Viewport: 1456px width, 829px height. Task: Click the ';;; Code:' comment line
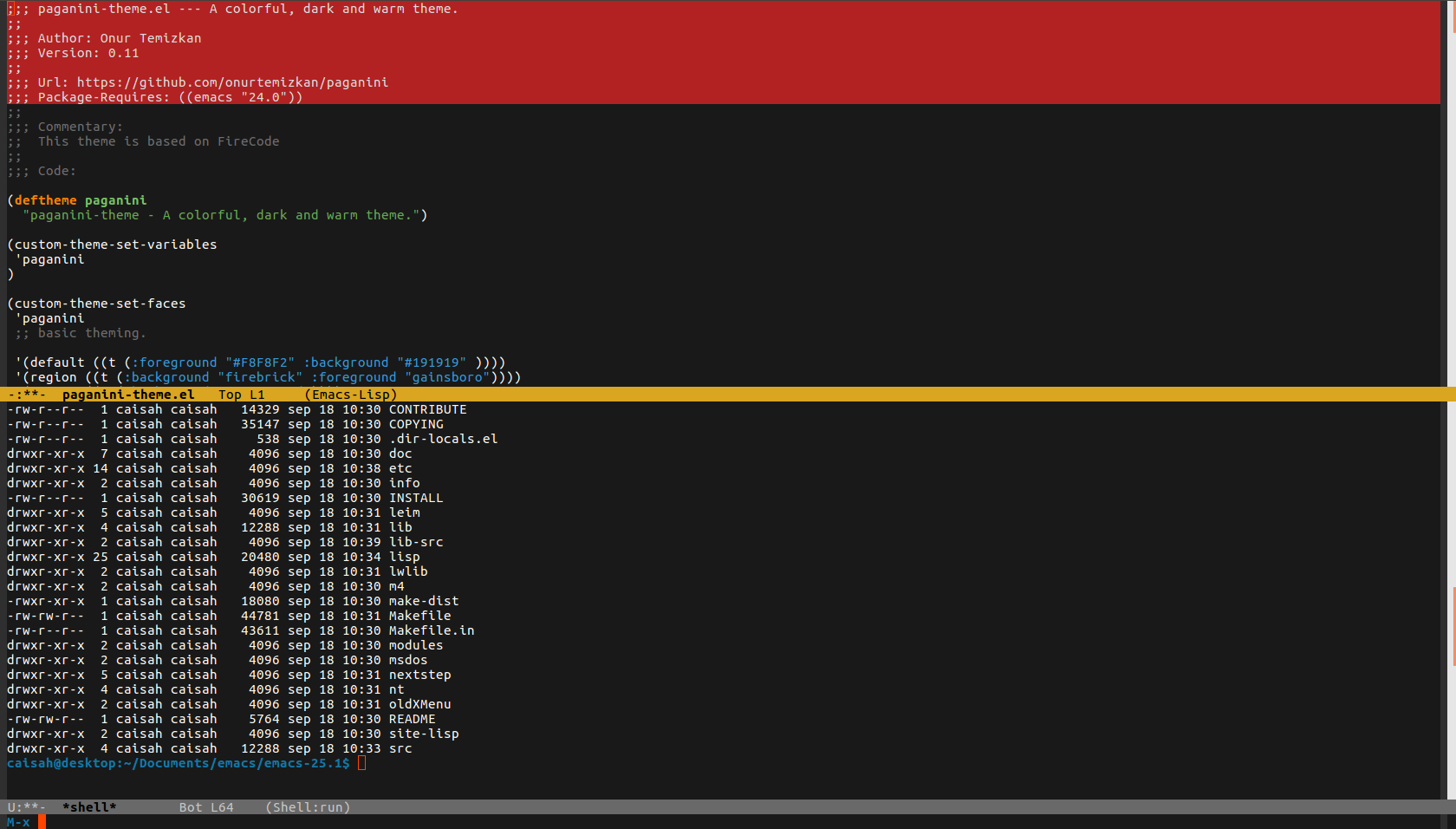pos(42,171)
